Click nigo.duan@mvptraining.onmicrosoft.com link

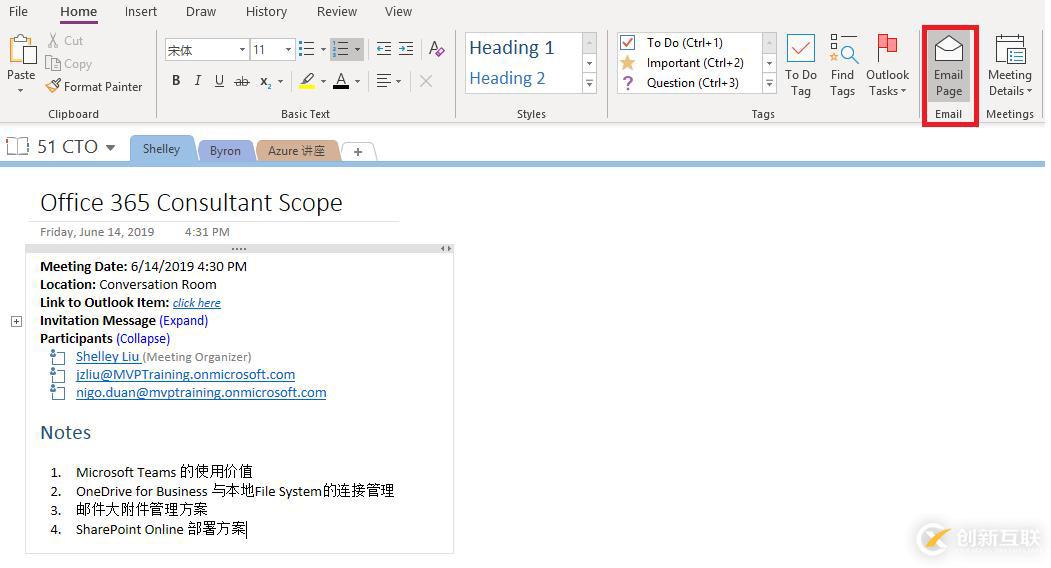(x=201, y=393)
